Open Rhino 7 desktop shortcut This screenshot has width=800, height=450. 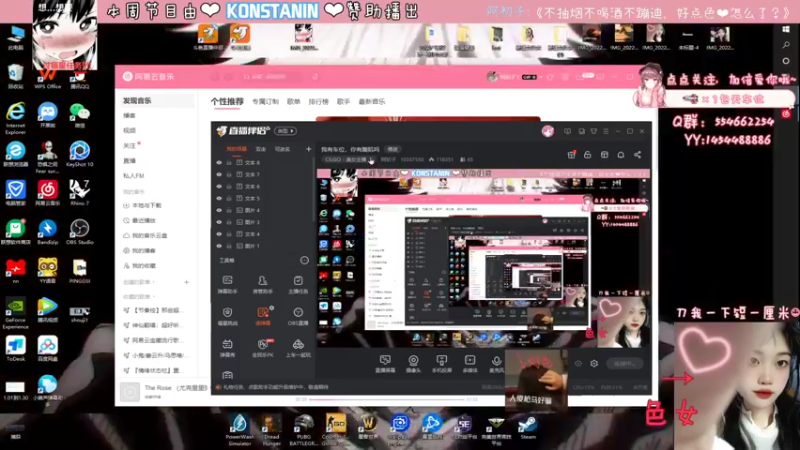[79, 193]
